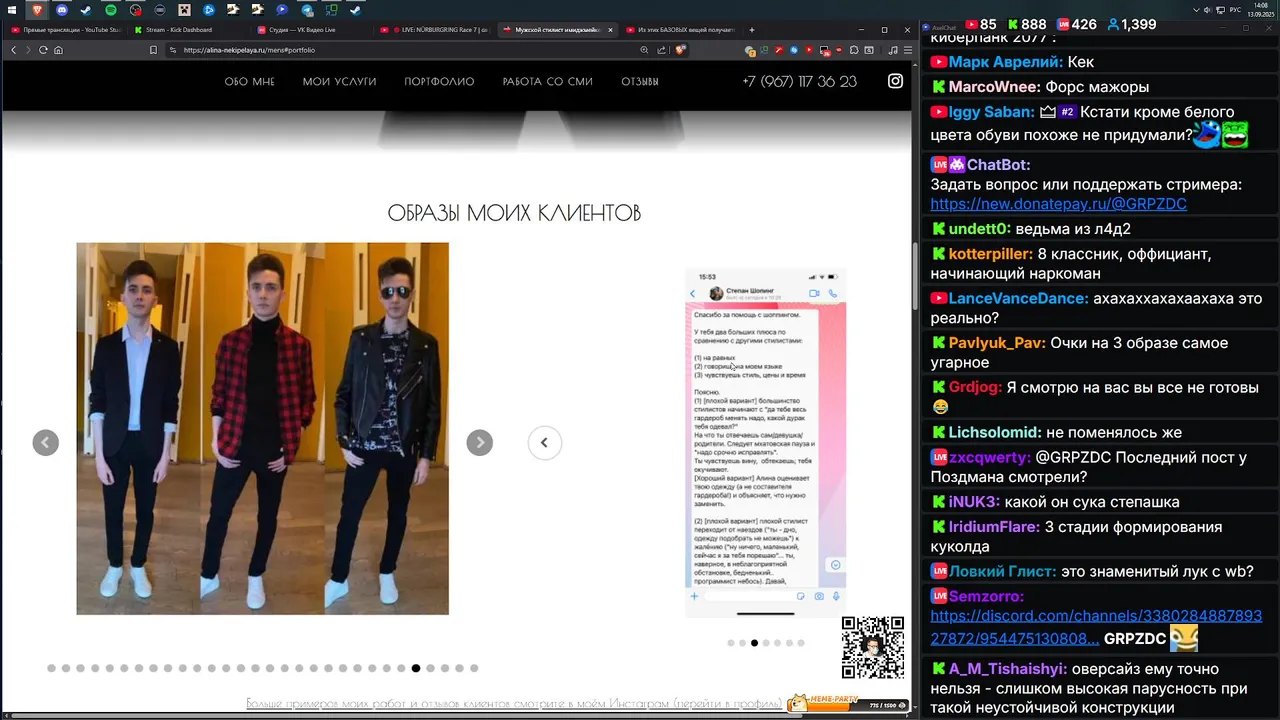Click username kotterpiller in chat

[x=990, y=254]
